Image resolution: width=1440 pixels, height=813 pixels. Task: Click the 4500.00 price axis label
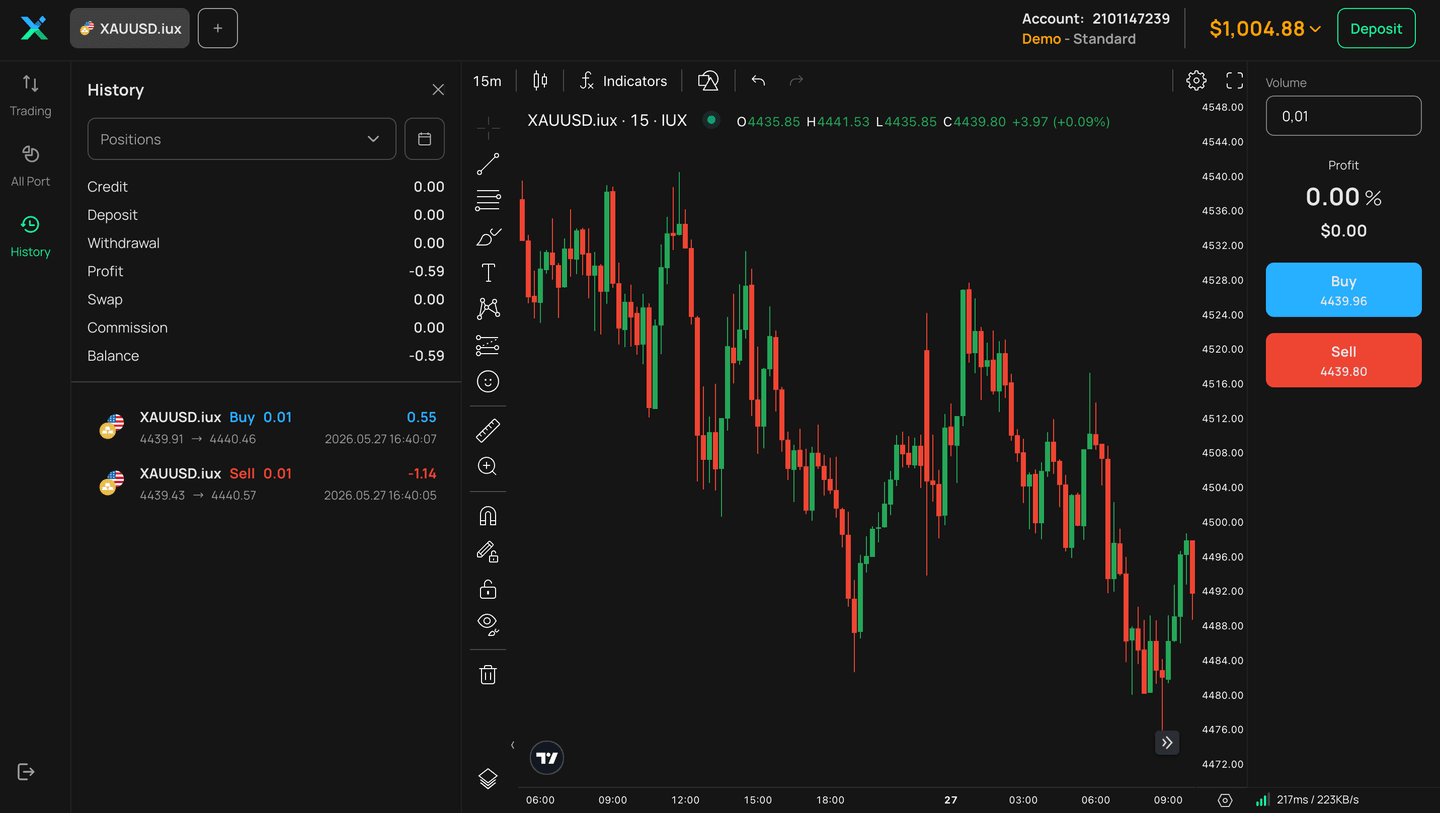point(1222,522)
